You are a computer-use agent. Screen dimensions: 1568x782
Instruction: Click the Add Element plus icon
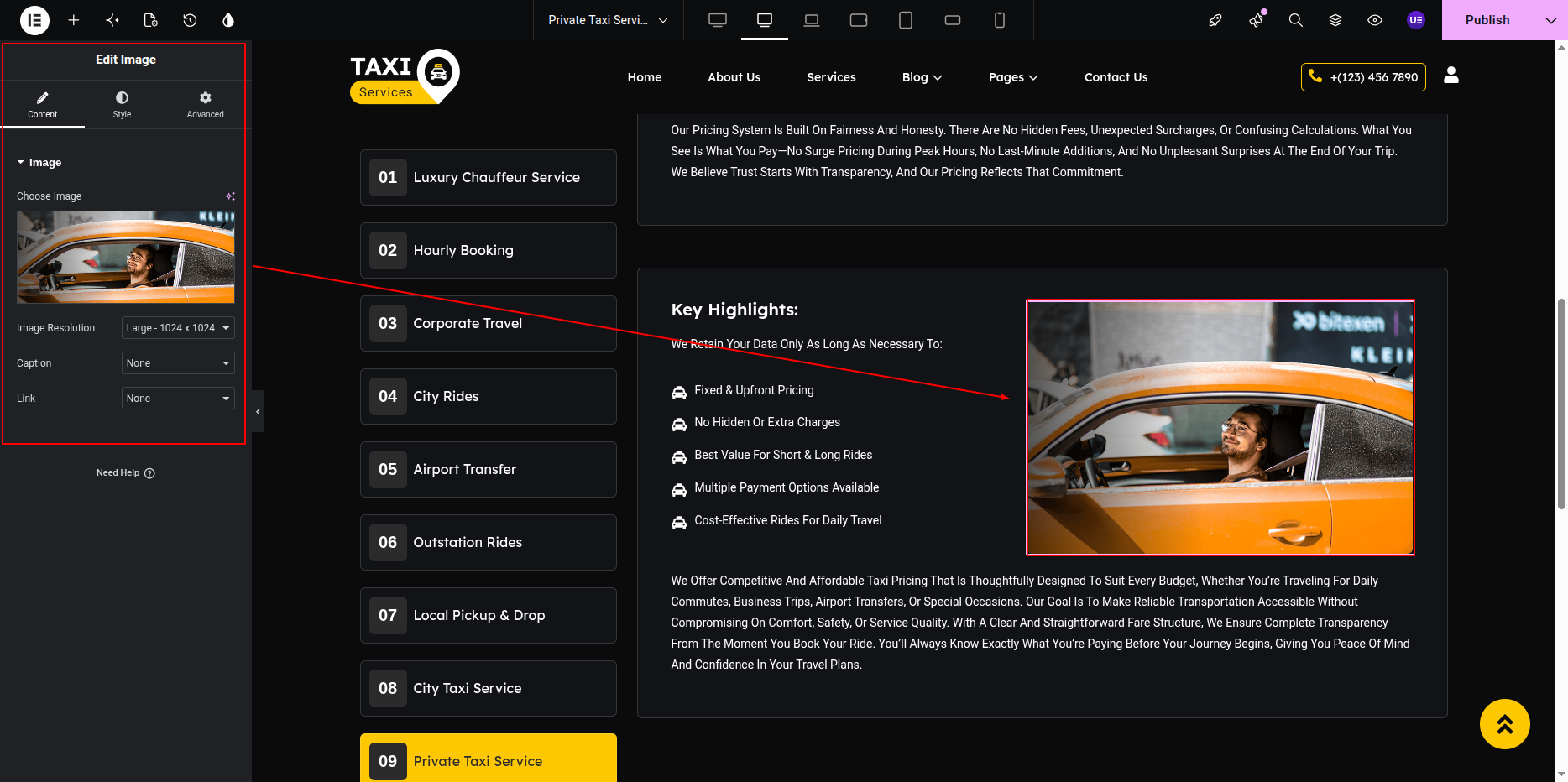coord(74,20)
